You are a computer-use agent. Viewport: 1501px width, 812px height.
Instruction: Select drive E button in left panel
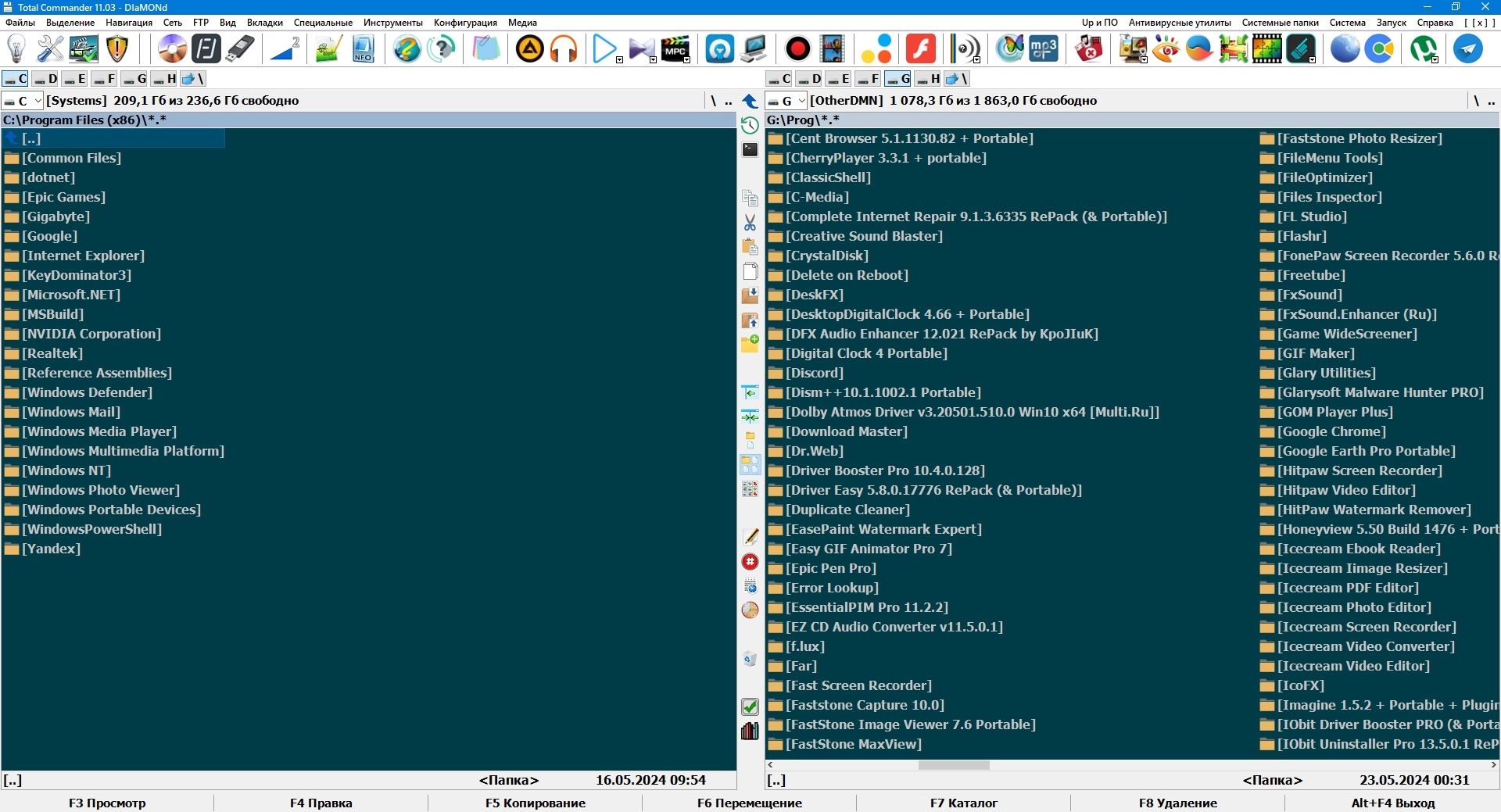[x=75, y=79]
